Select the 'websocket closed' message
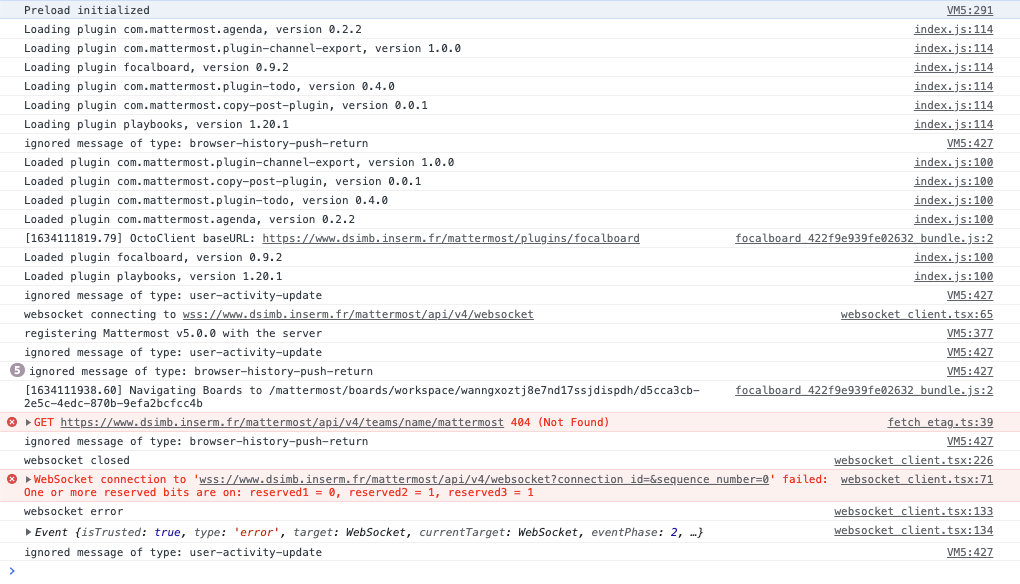The image size is (1020, 584). pyautogui.click(x=77, y=460)
